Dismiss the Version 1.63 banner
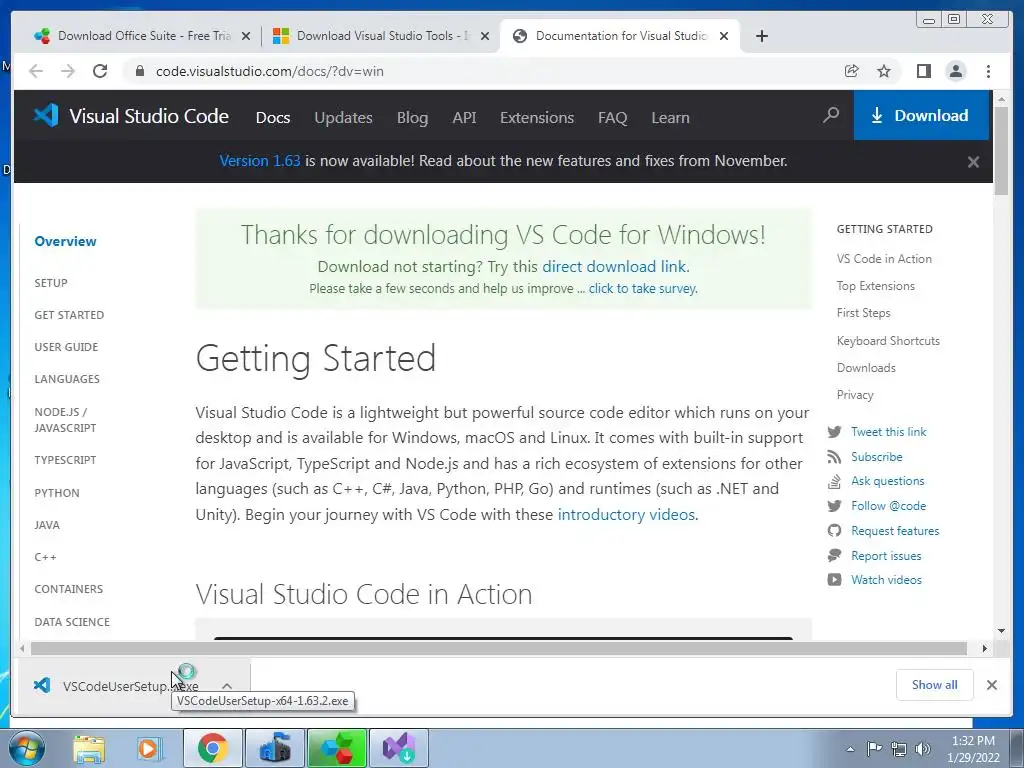The image size is (1024, 768). click(x=973, y=162)
